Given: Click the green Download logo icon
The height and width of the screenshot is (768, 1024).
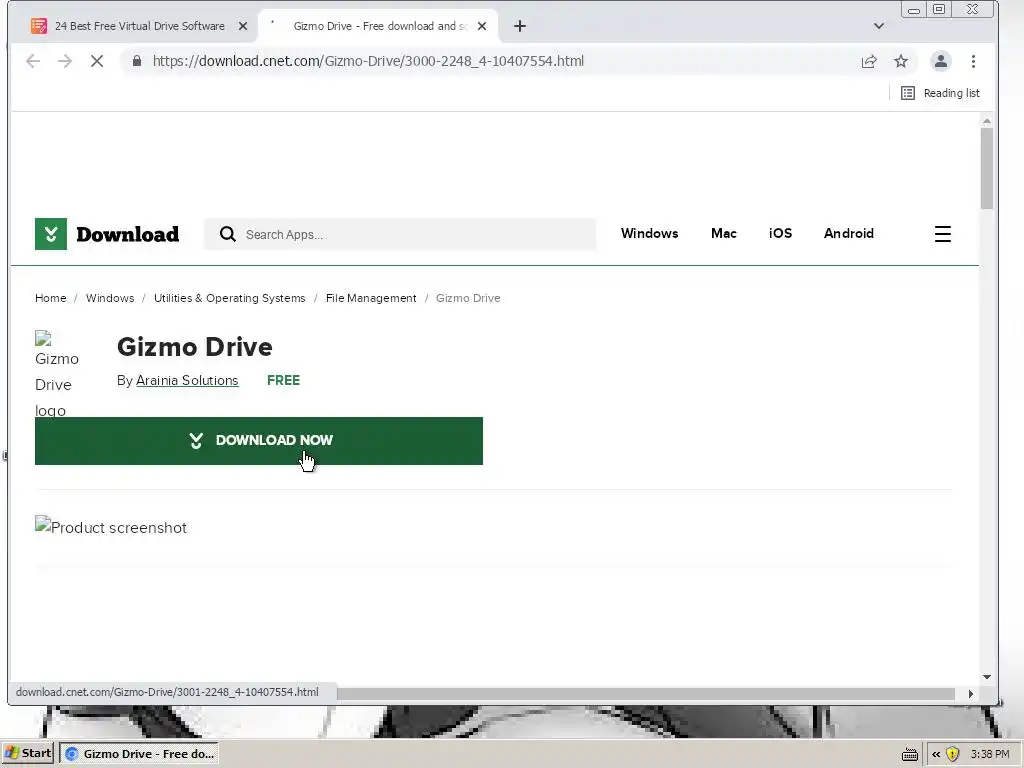Looking at the screenshot, I should [x=51, y=234].
